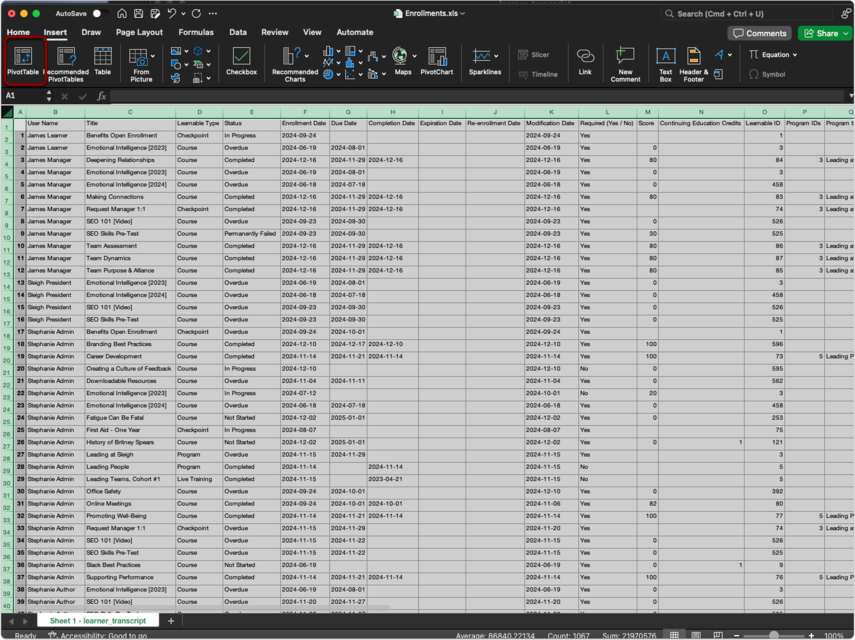The image size is (855, 640).
Task: Click the column chart icon
Action: click(x=328, y=51)
